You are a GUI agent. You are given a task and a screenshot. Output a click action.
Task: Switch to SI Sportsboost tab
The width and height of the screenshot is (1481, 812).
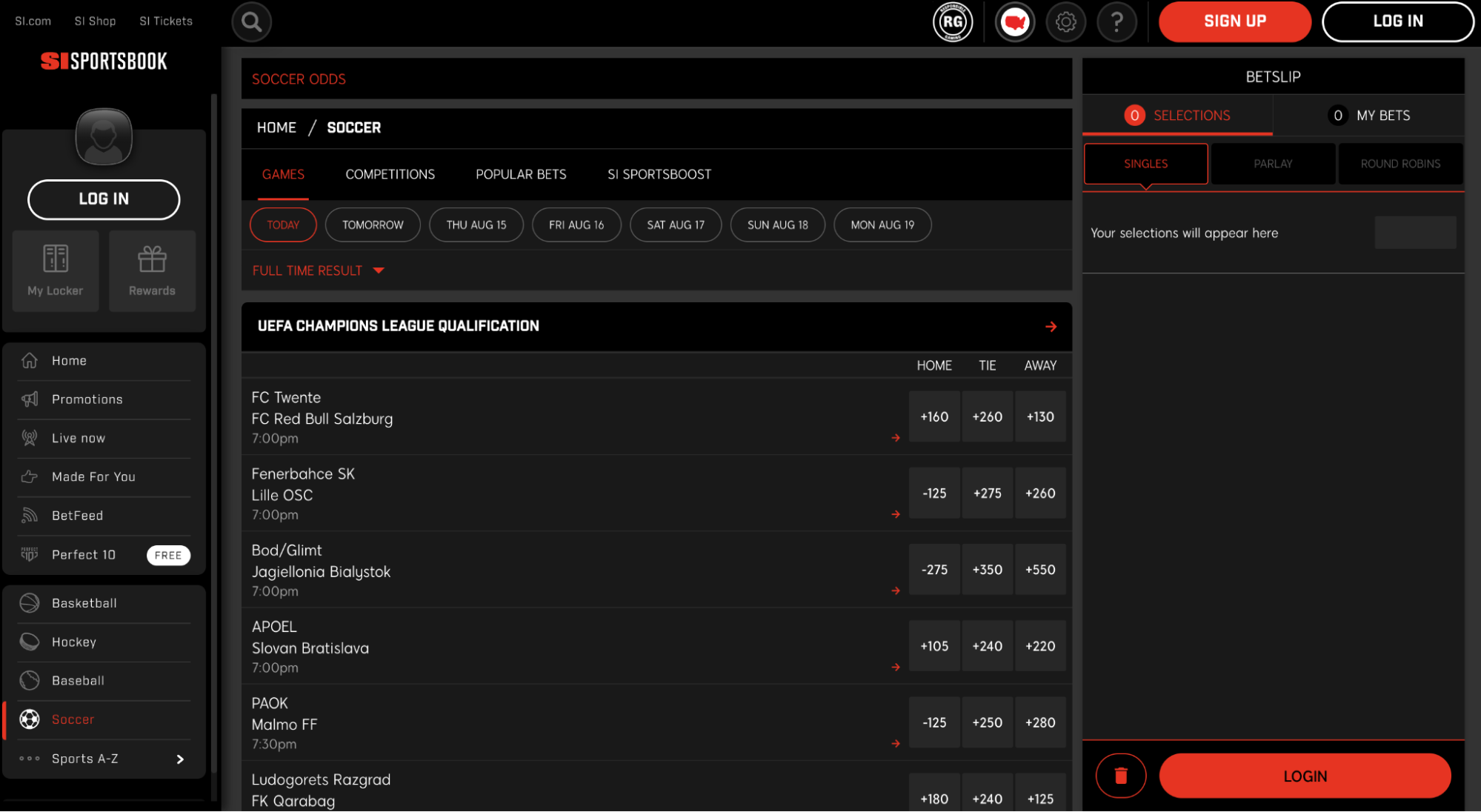click(659, 174)
